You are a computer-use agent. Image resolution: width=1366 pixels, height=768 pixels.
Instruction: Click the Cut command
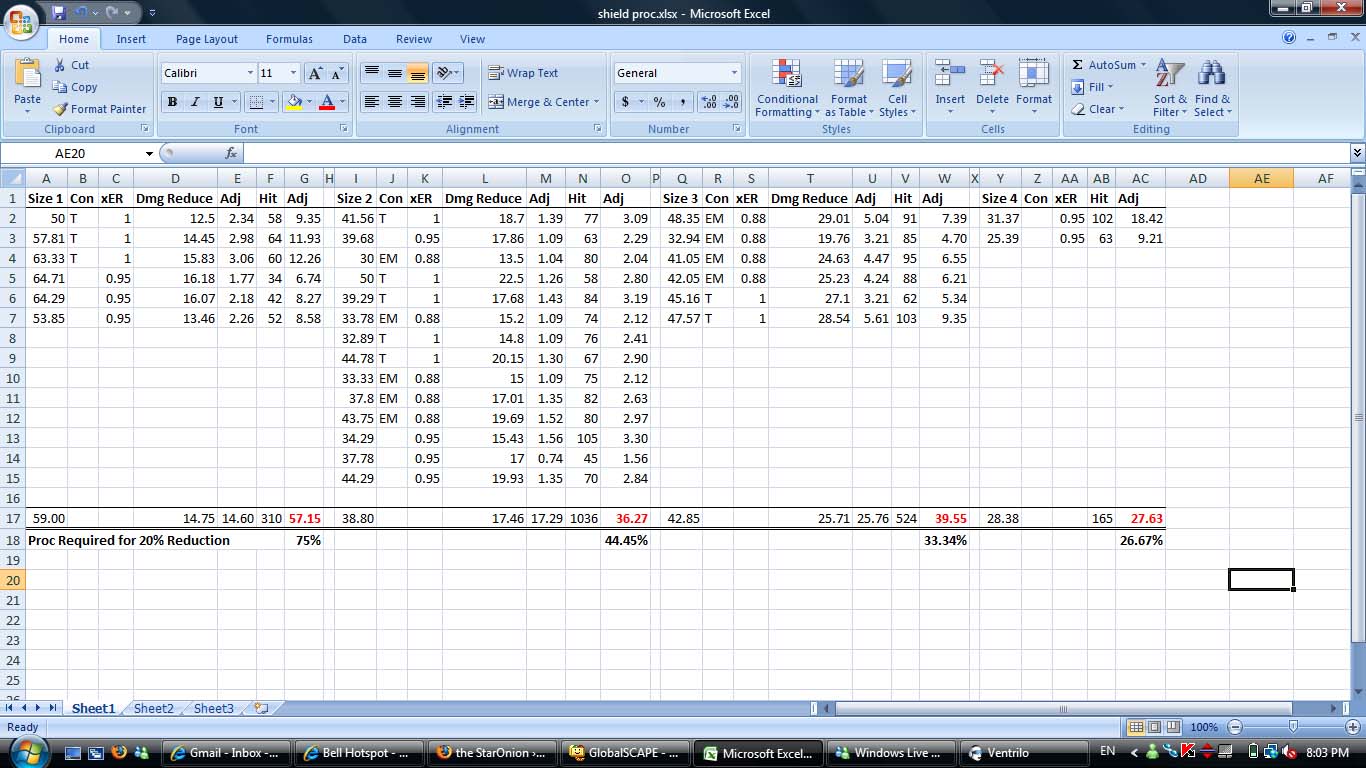(x=71, y=65)
